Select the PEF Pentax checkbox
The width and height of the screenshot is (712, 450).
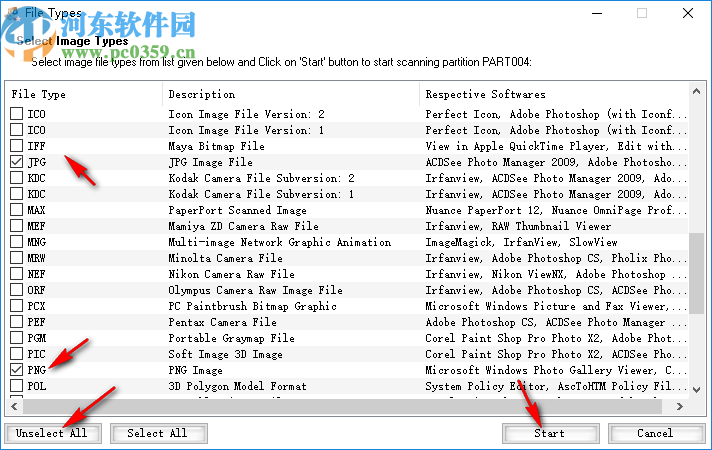click(x=16, y=321)
